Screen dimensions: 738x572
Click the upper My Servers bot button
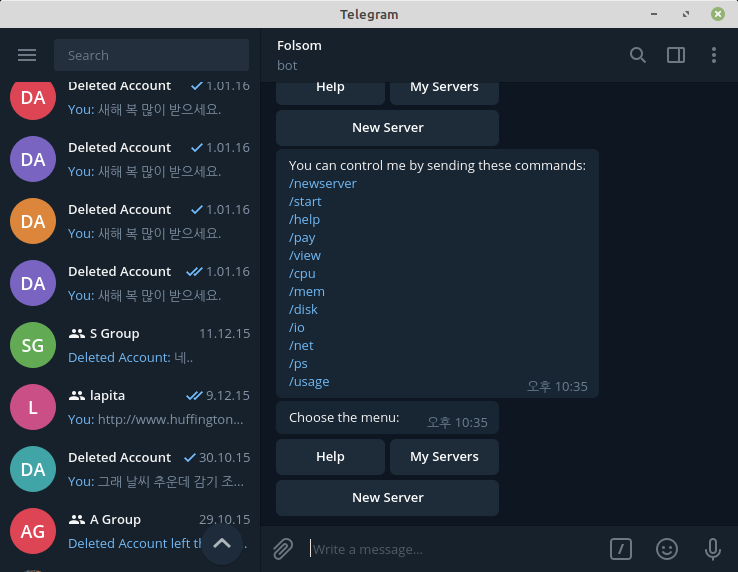click(444, 91)
